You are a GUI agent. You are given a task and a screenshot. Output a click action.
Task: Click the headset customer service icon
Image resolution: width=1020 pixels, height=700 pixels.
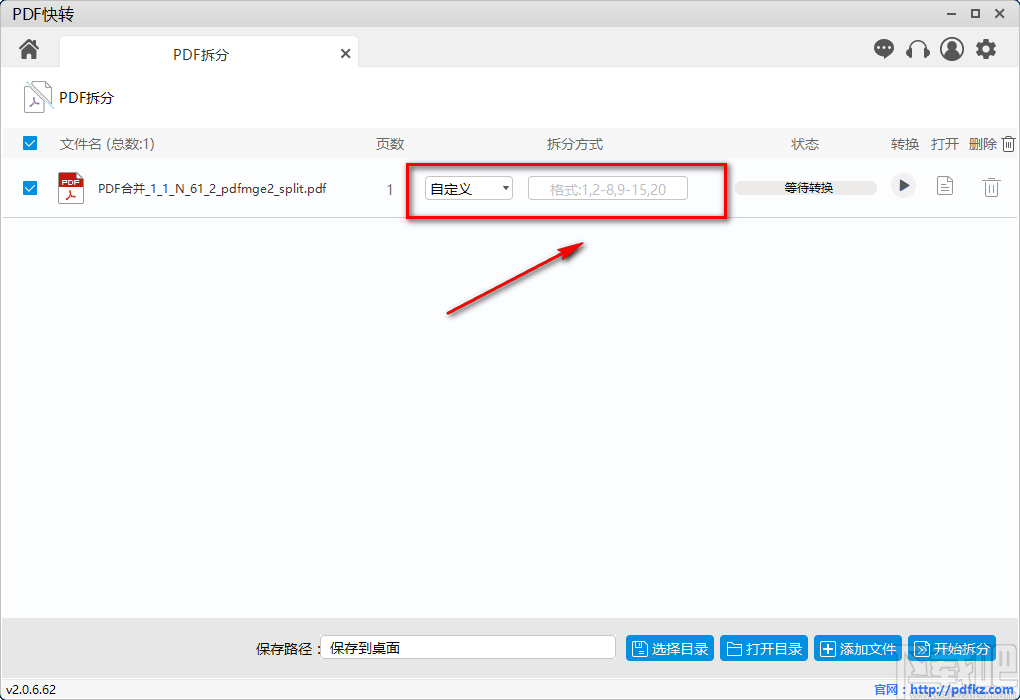point(918,48)
